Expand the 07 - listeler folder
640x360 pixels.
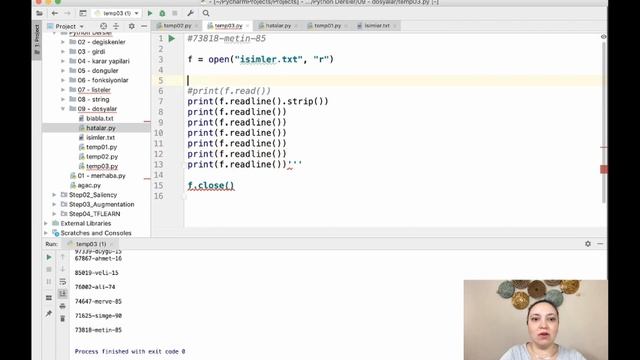(63, 90)
